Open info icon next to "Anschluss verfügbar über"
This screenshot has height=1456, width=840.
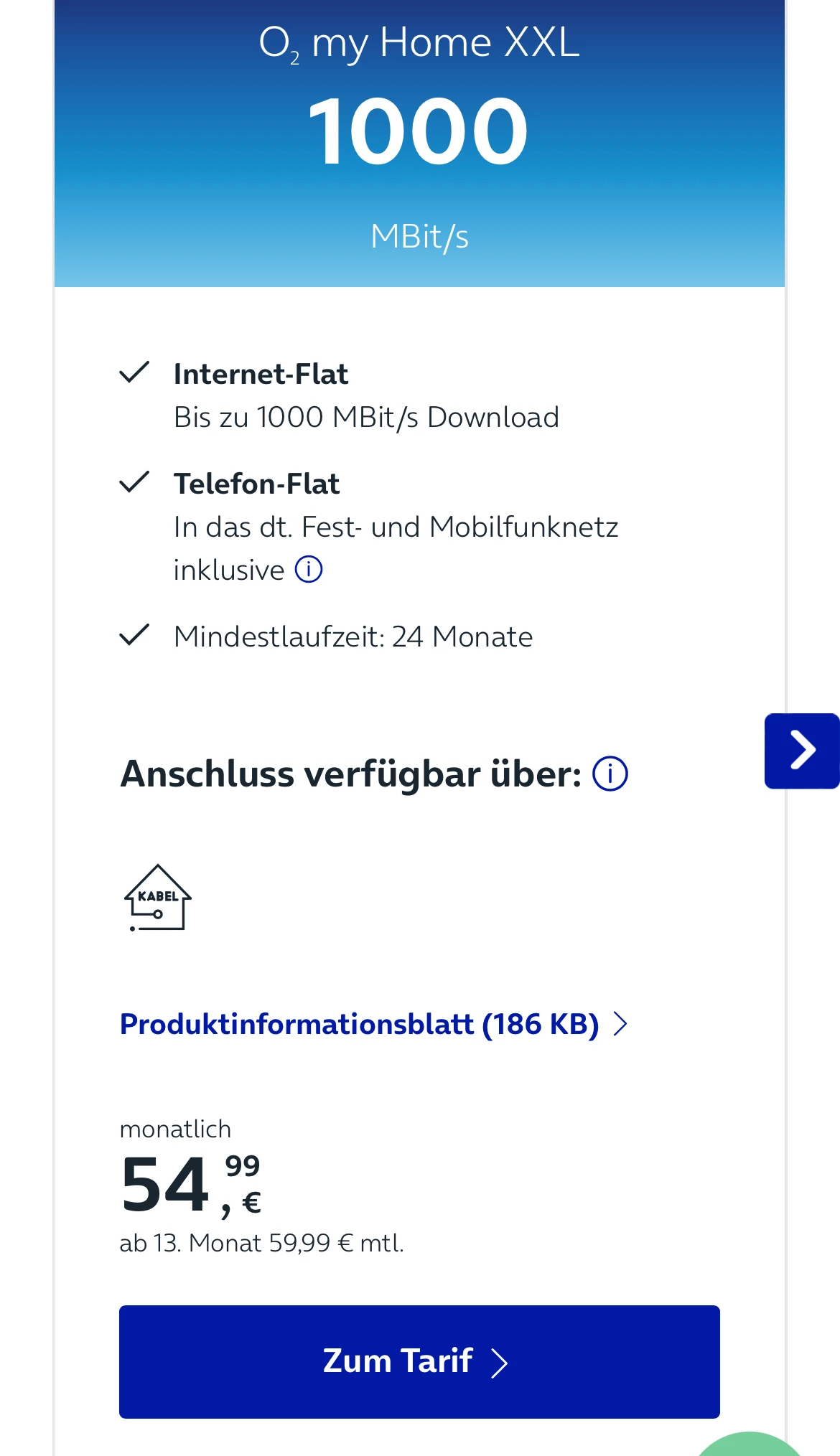pos(610,774)
